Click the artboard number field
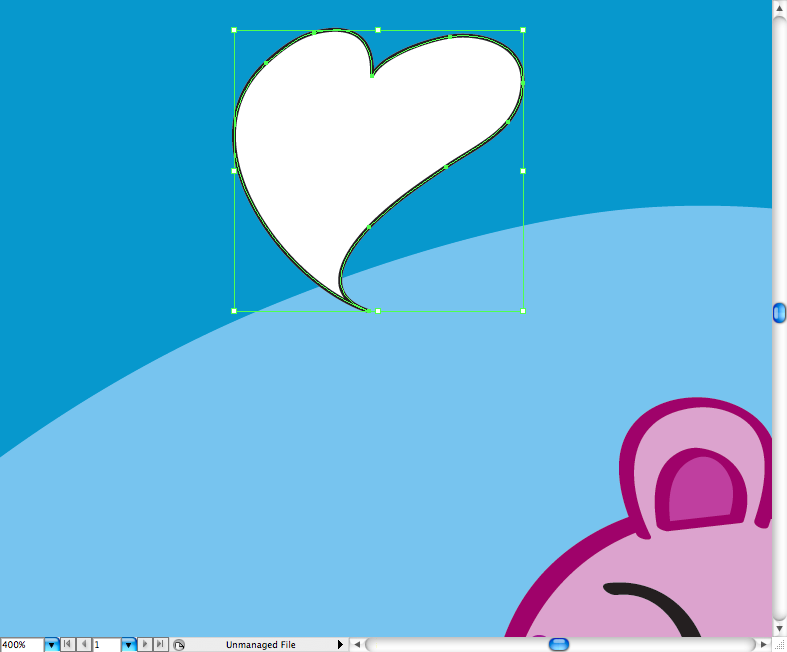 click(106, 645)
